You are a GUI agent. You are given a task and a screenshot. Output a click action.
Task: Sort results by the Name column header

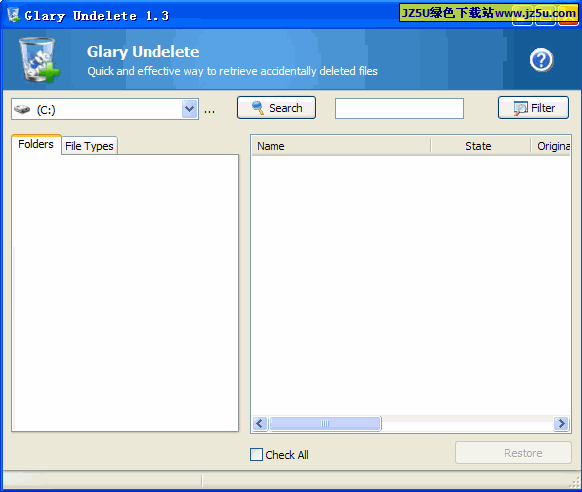coord(341,146)
